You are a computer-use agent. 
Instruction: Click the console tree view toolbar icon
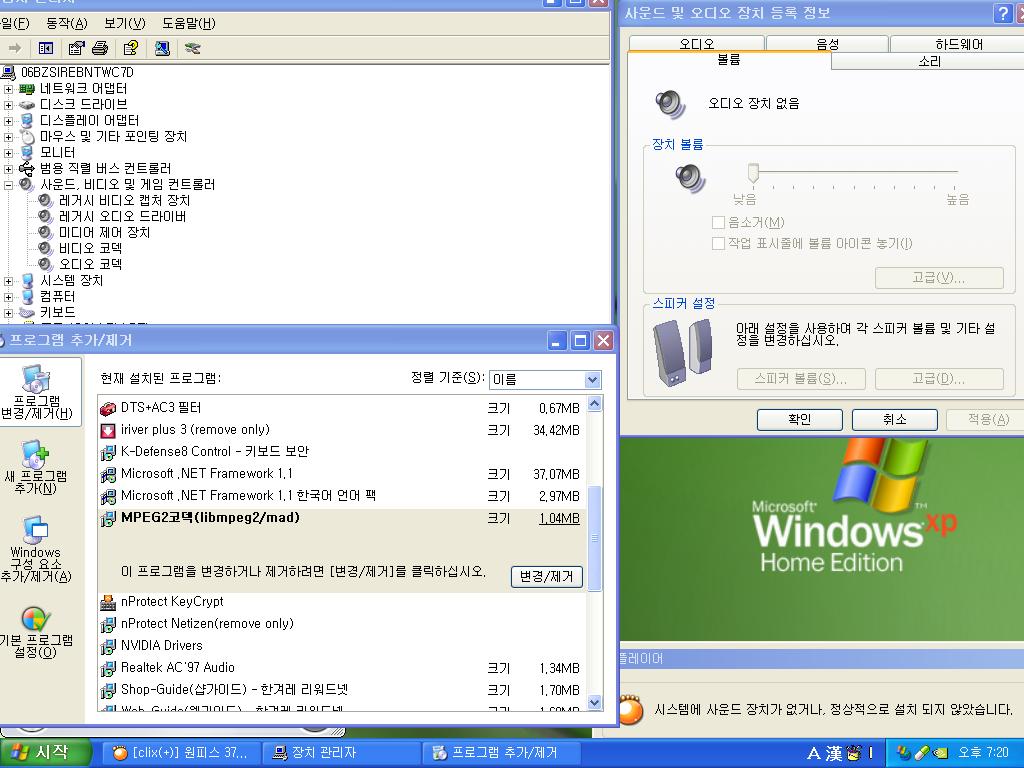coord(46,48)
